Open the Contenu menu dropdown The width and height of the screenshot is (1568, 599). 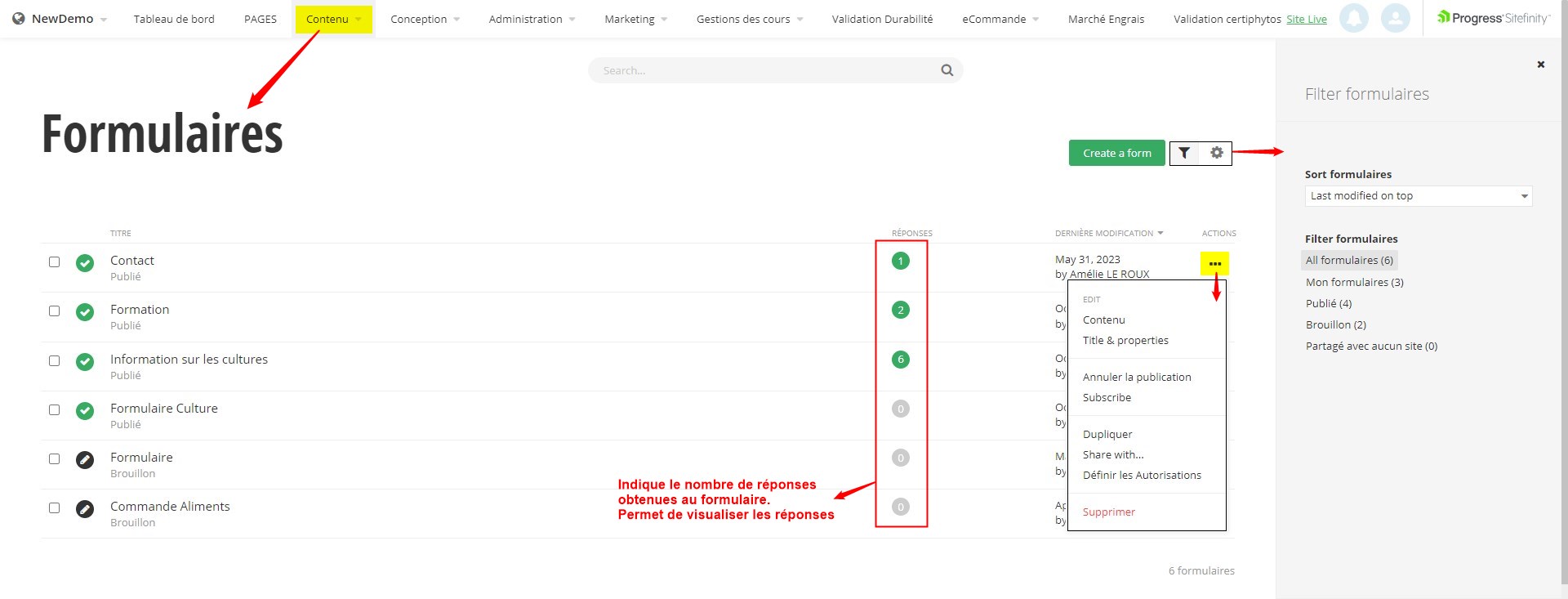pyautogui.click(x=333, y=19)
